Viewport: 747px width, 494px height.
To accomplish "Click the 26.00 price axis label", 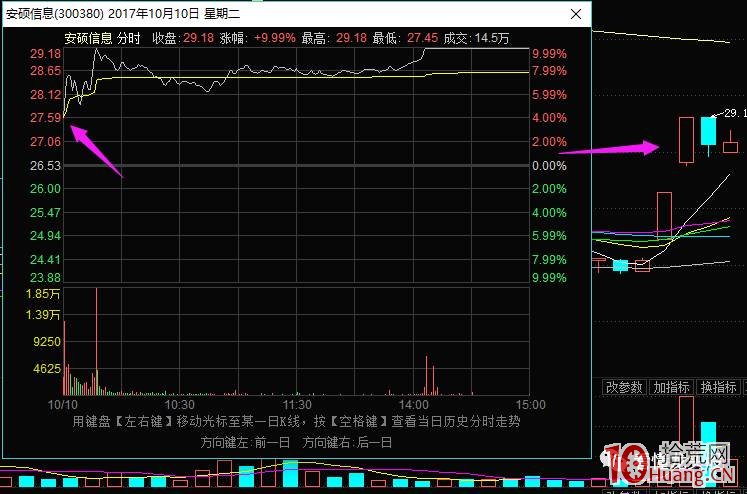I will click(46, 189).
